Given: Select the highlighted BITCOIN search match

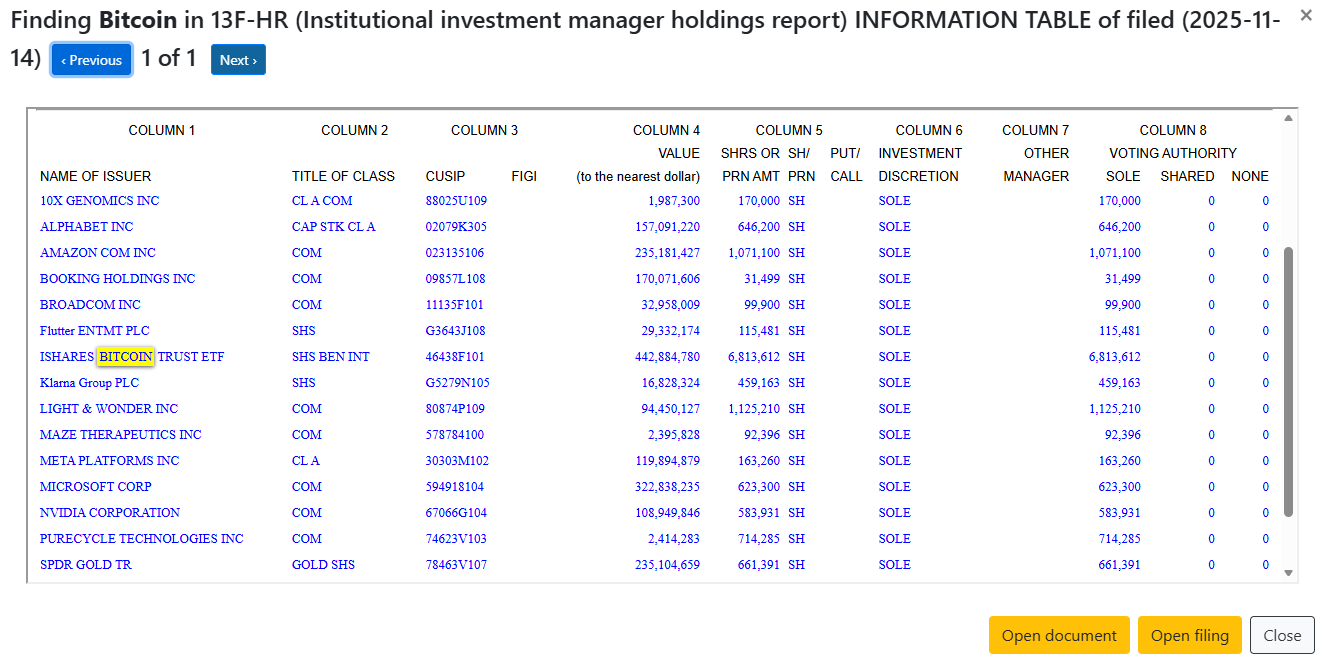Looking at the screenshot, I should click(x=126, y=357).
